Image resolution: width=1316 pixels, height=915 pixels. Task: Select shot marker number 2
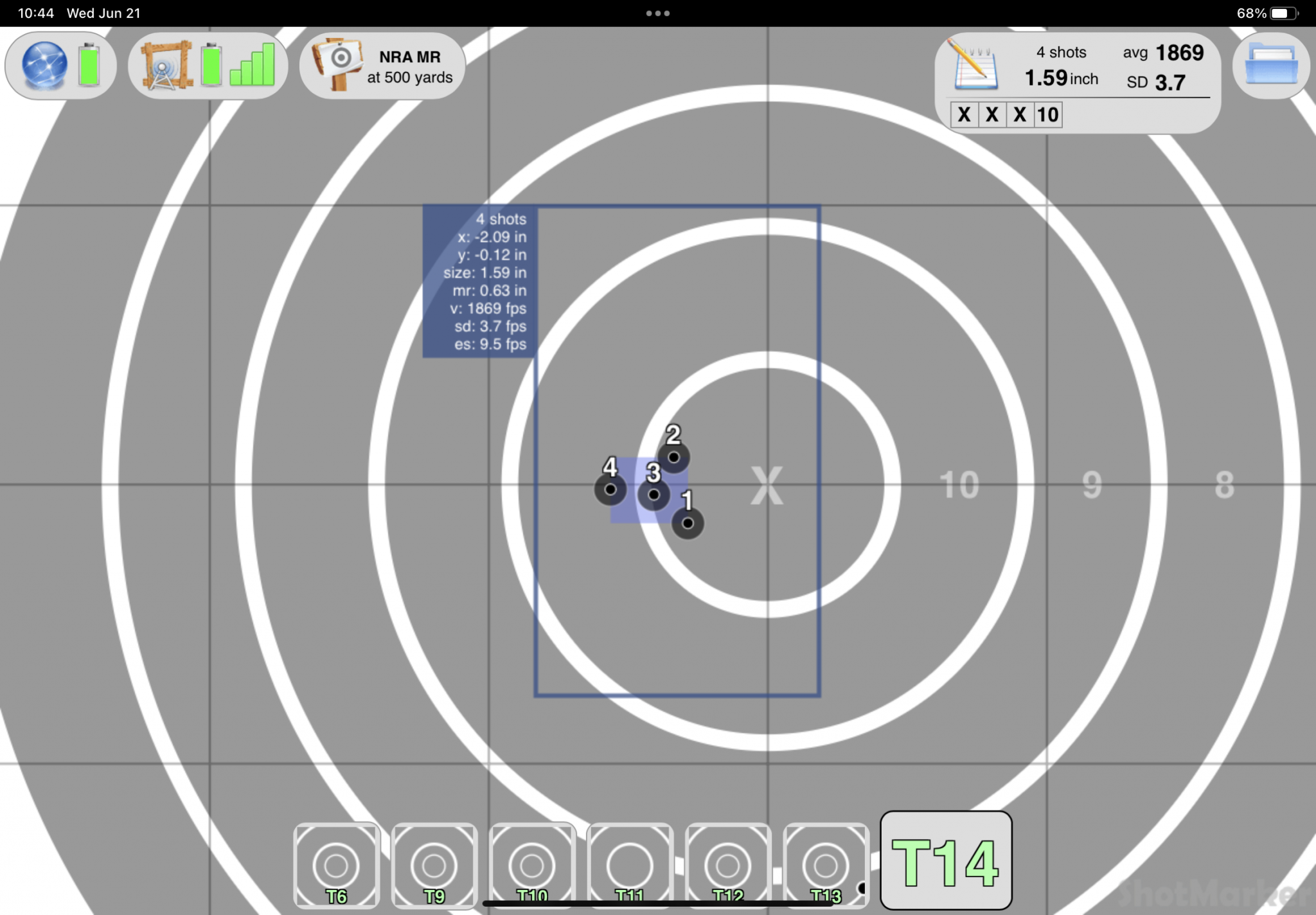coord(673,457)
